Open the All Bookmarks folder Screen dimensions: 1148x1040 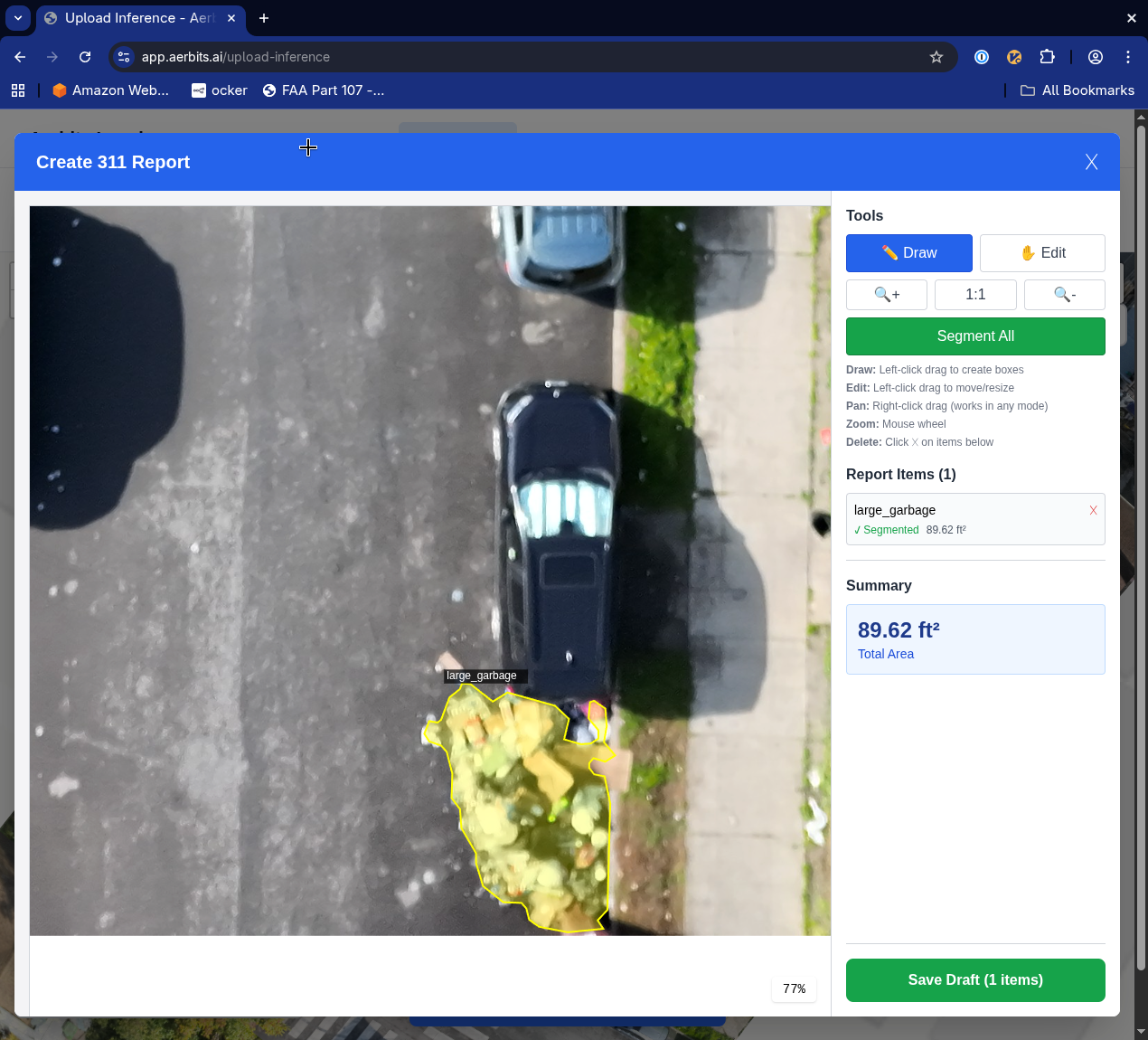pyautogui.click(x=1077, y=90)
